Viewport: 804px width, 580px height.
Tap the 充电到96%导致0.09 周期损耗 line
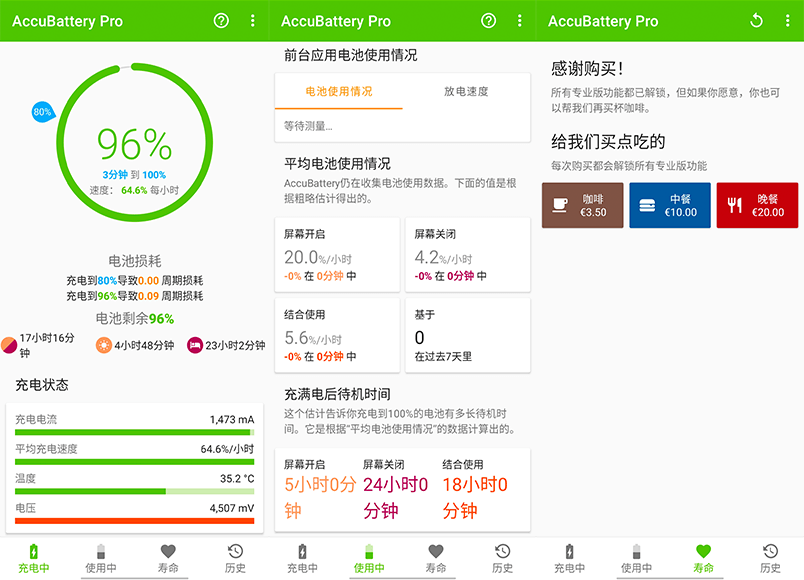134,296
